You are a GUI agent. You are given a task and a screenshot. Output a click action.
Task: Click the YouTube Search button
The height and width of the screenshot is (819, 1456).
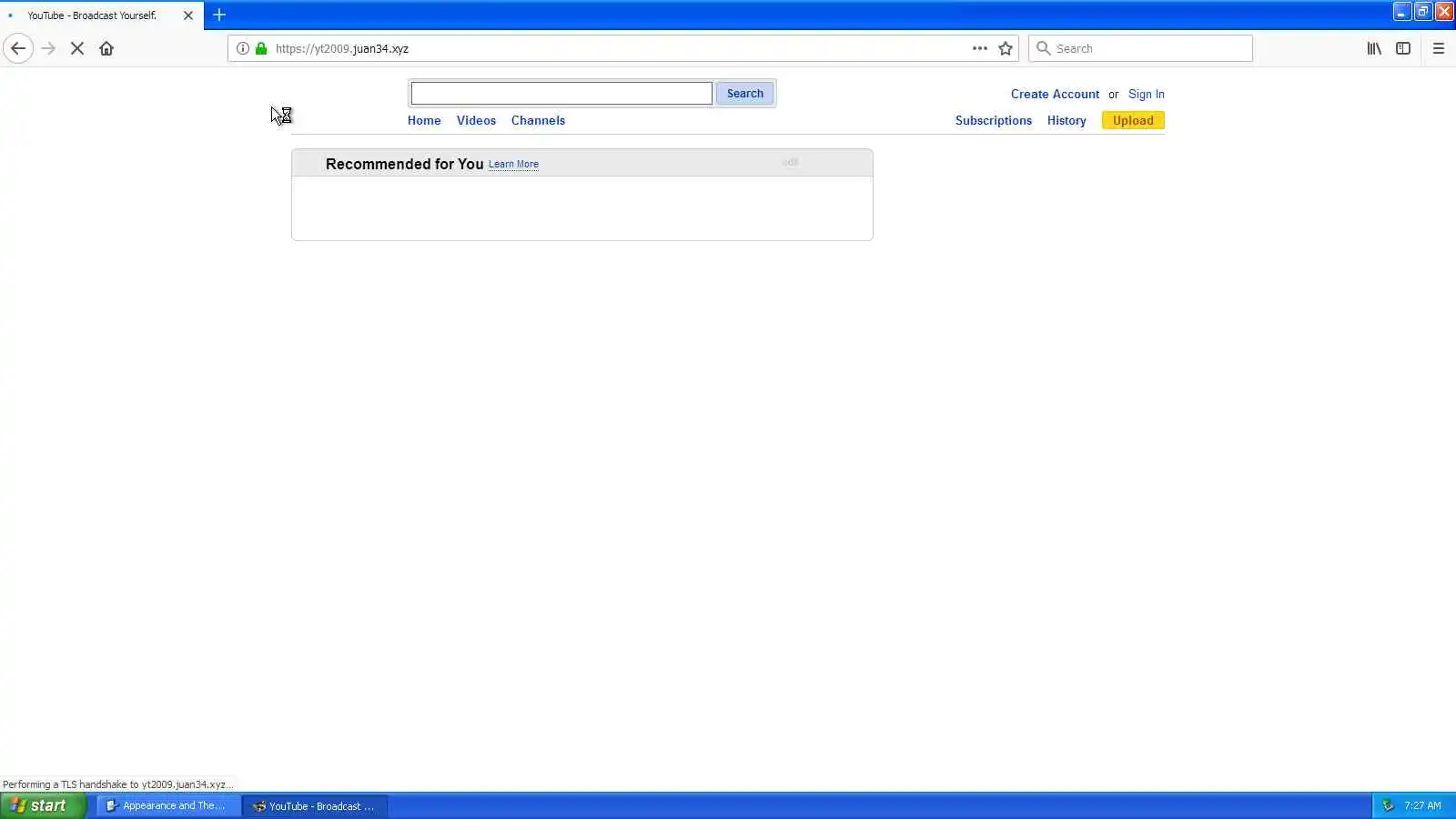click(x=744, y=93)
